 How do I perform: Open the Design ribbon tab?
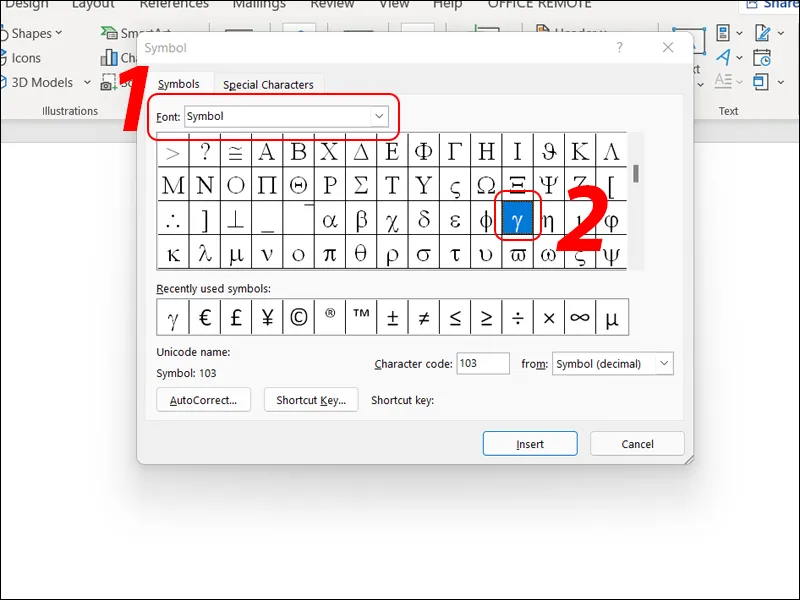(x=27, y=4)
